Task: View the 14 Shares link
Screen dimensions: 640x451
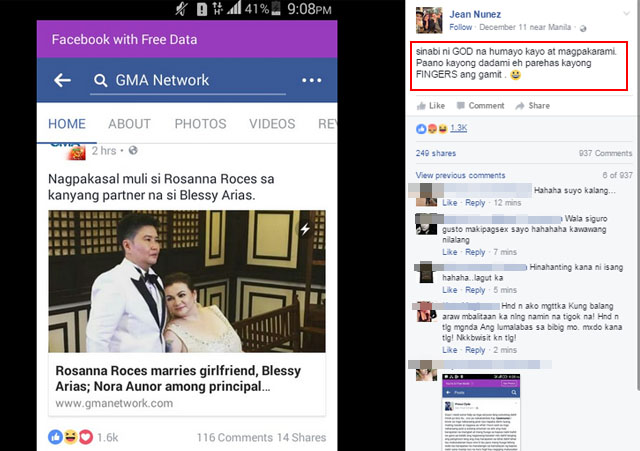Action: [302, 438]
